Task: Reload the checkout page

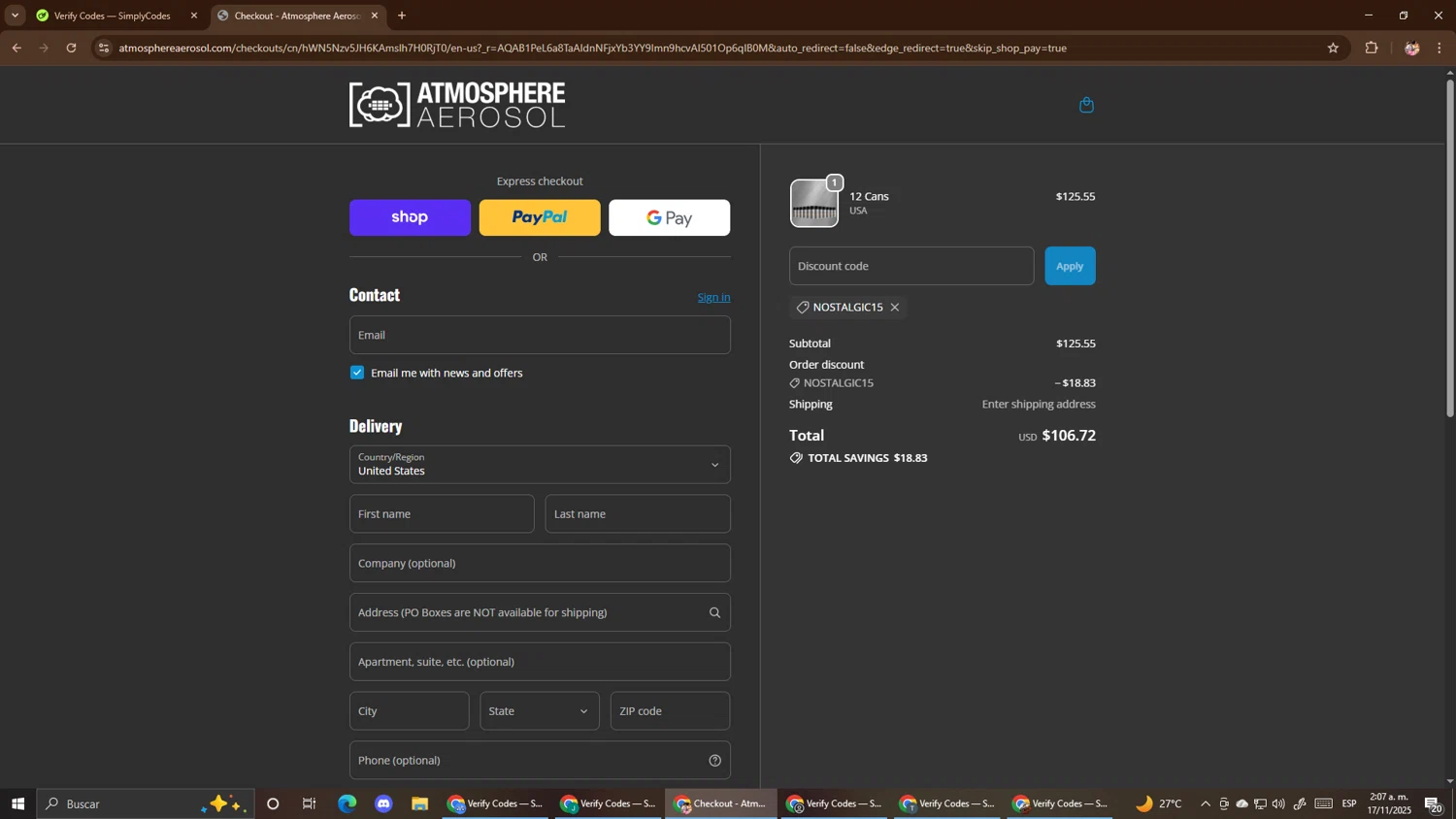Action: pyautogui.click(x=71, y=48)
